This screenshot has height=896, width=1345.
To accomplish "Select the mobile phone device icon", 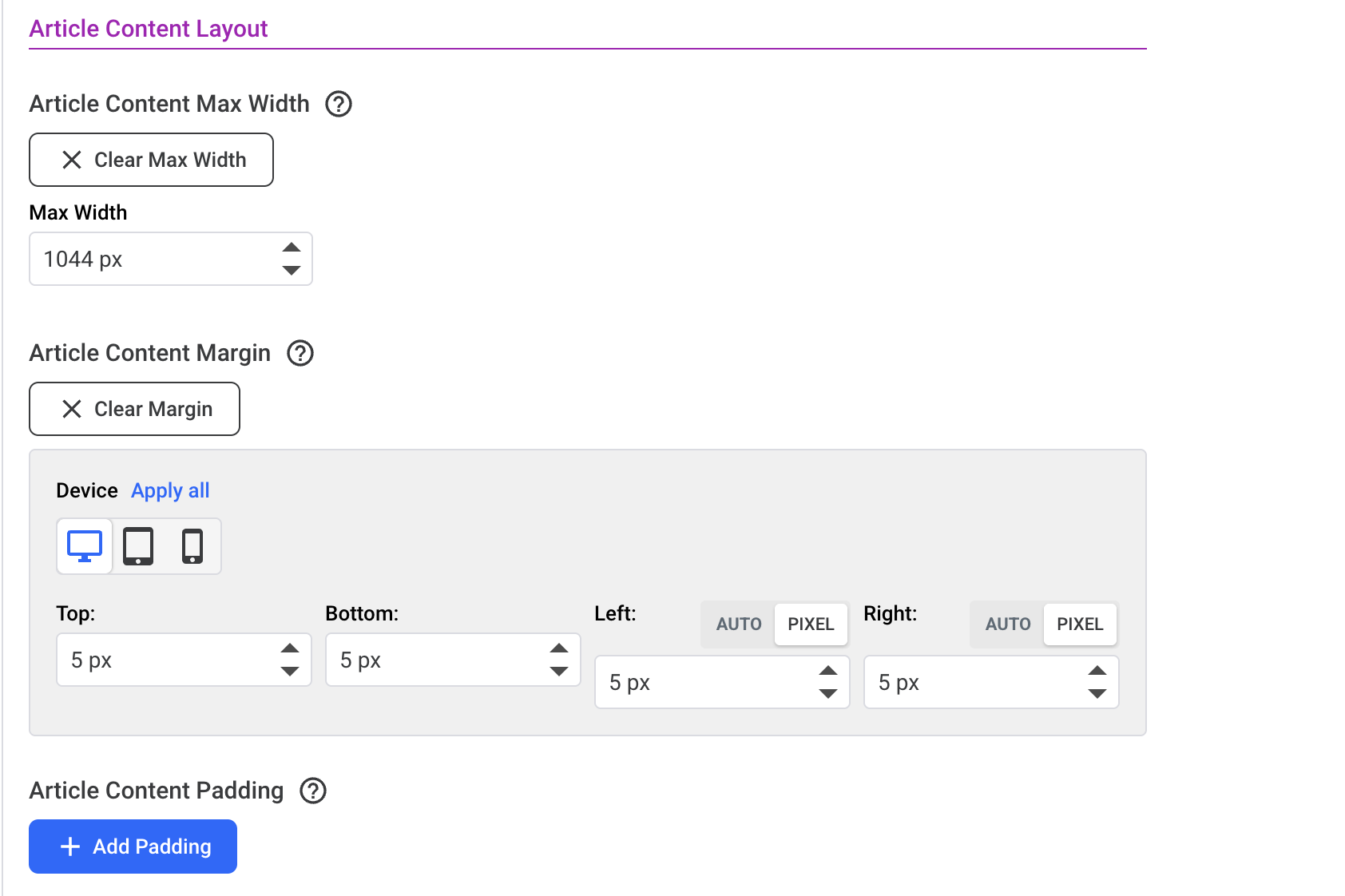I will click(x=192, y=546).
